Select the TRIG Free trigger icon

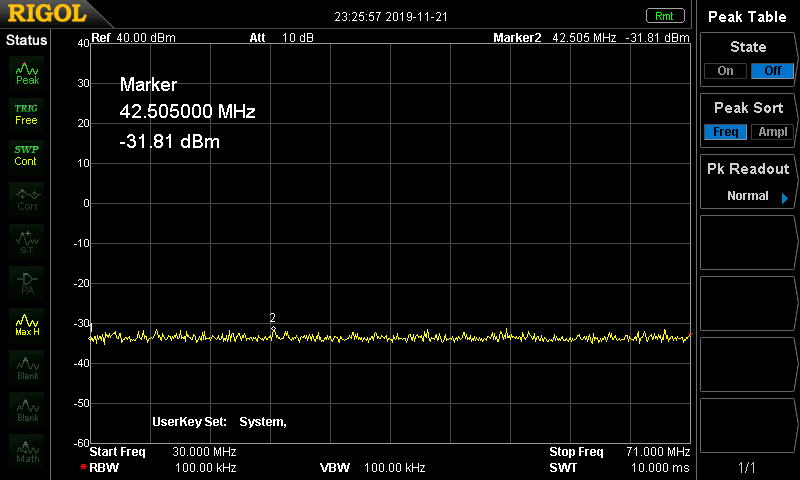27,114
